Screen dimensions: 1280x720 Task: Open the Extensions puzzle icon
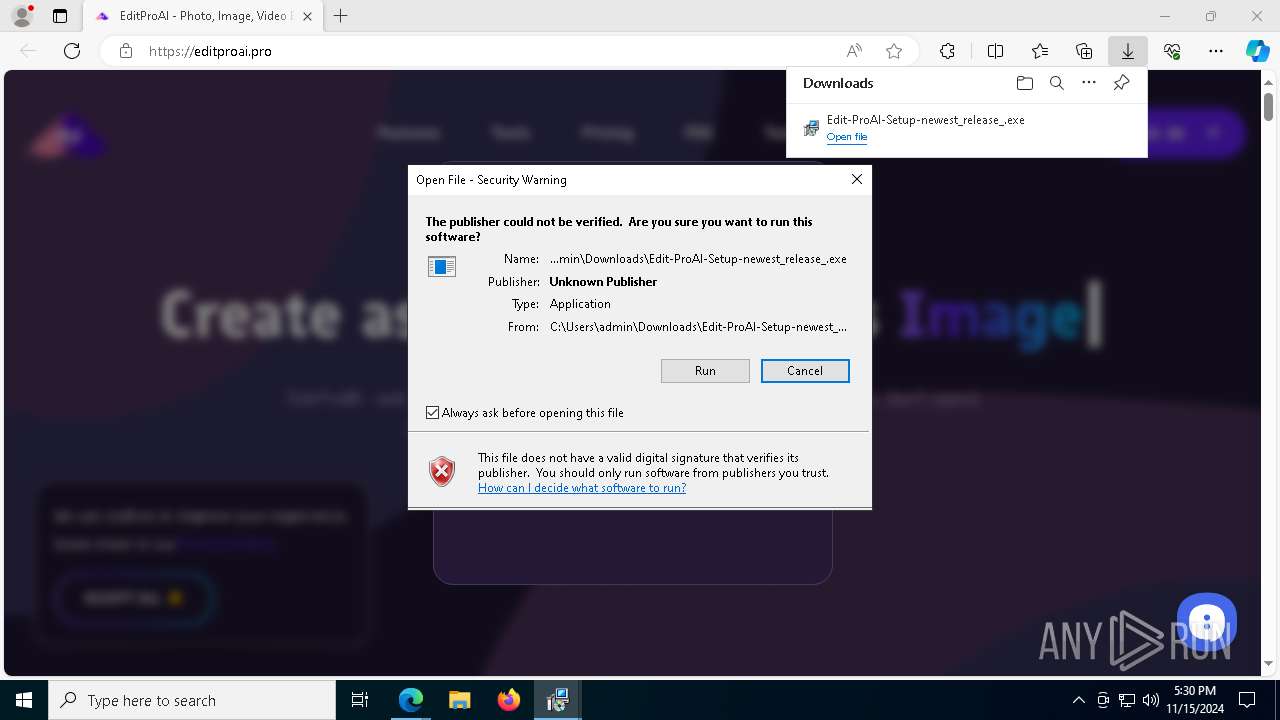point(947,51)
